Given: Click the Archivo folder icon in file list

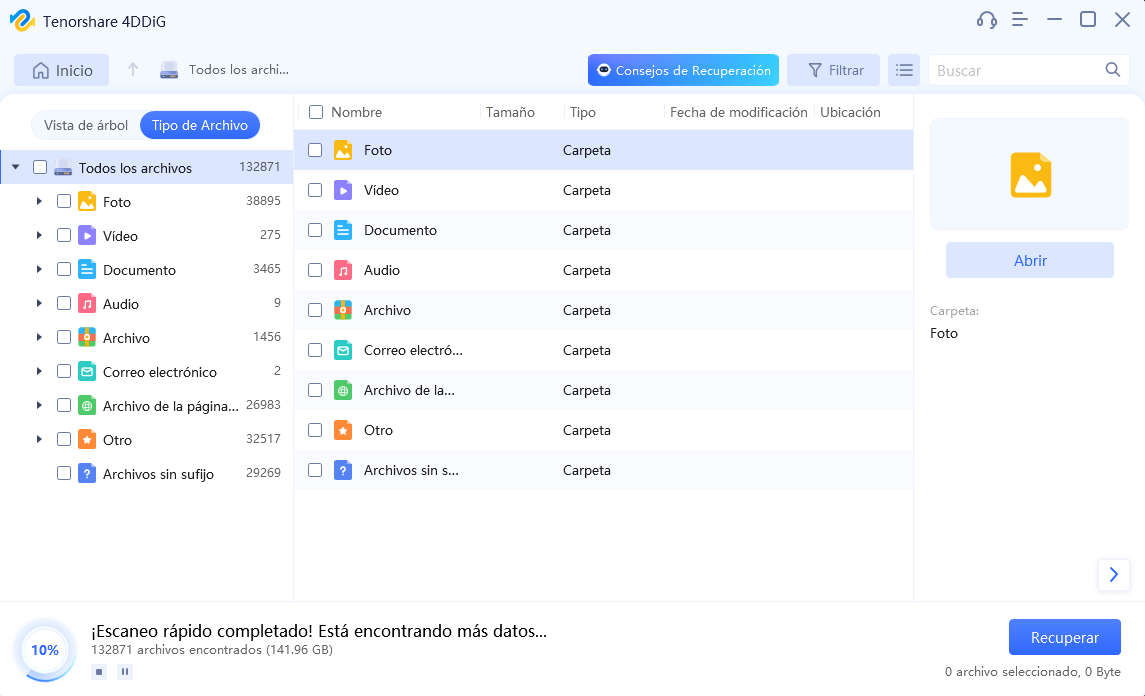Looking at the screenshot, I should [343, 310].
